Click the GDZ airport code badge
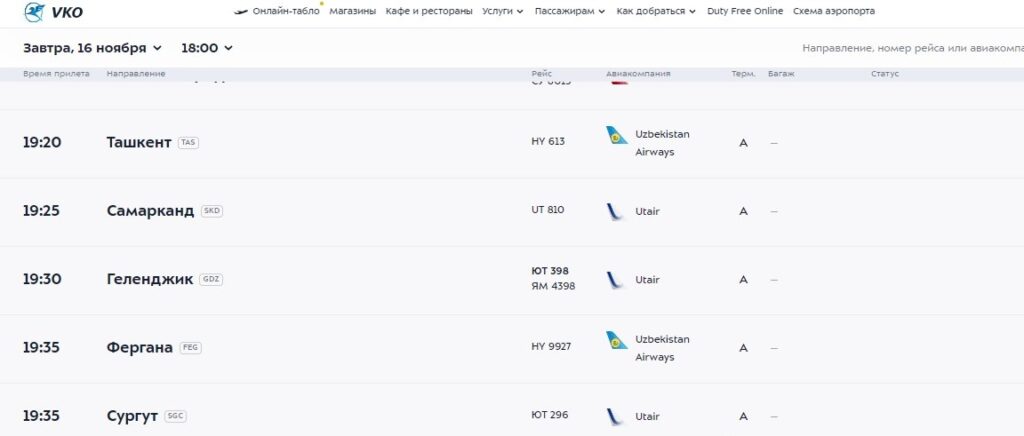Viewport: 1024px width, 436px height. [x=210, y=279]
